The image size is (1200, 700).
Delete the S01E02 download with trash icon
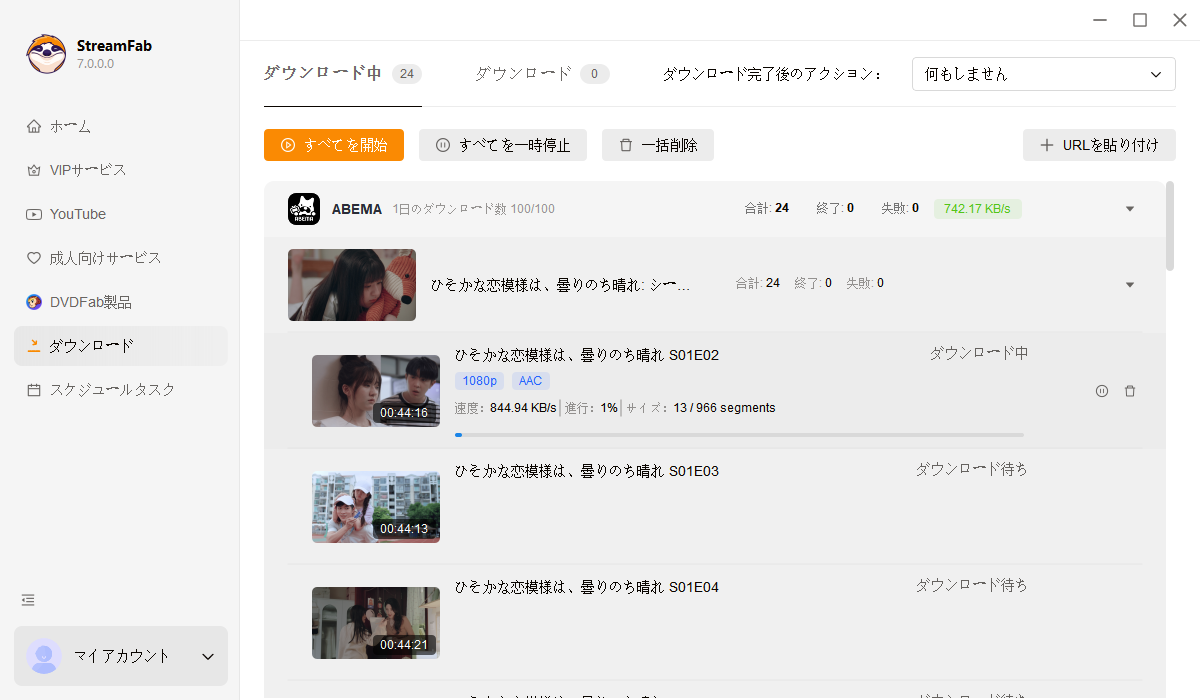[x=1130, y=391]
